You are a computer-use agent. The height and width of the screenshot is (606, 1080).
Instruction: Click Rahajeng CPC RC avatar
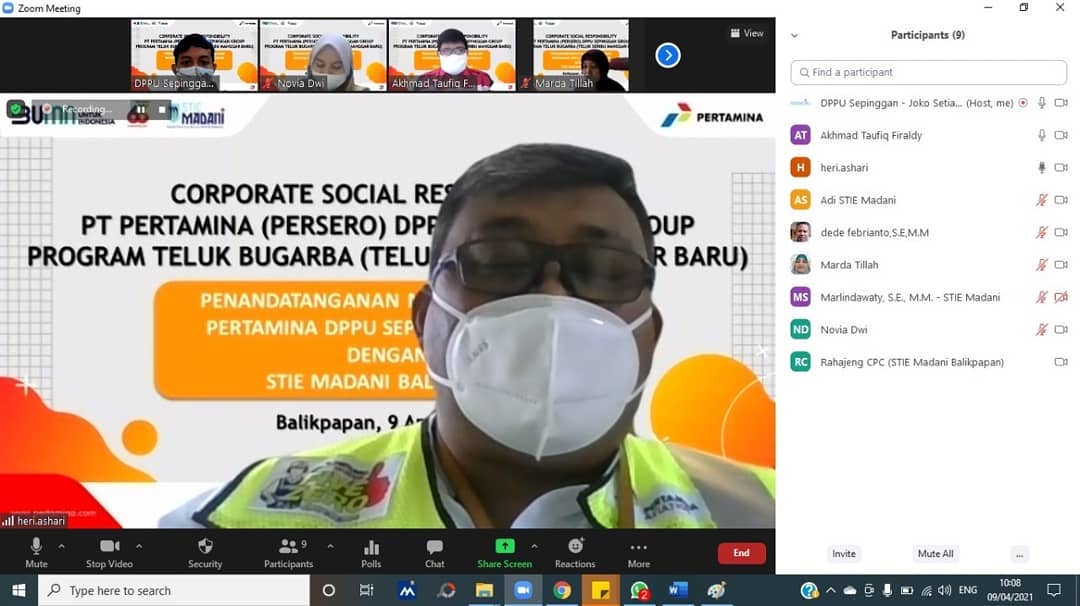pos(800,362)
